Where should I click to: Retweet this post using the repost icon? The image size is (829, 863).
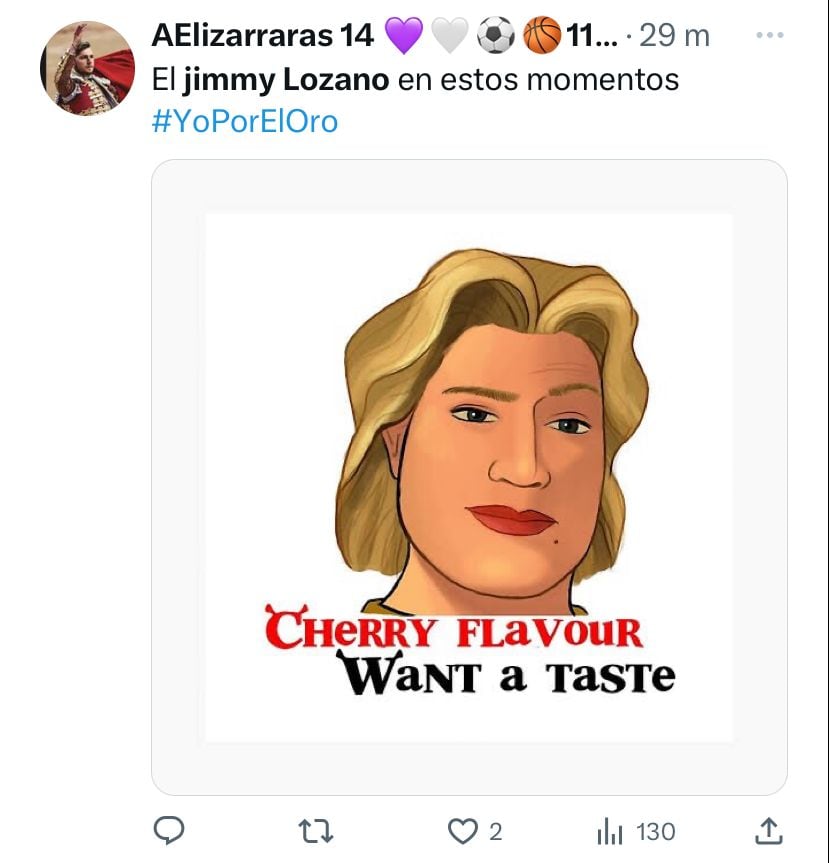pos(316,830)
